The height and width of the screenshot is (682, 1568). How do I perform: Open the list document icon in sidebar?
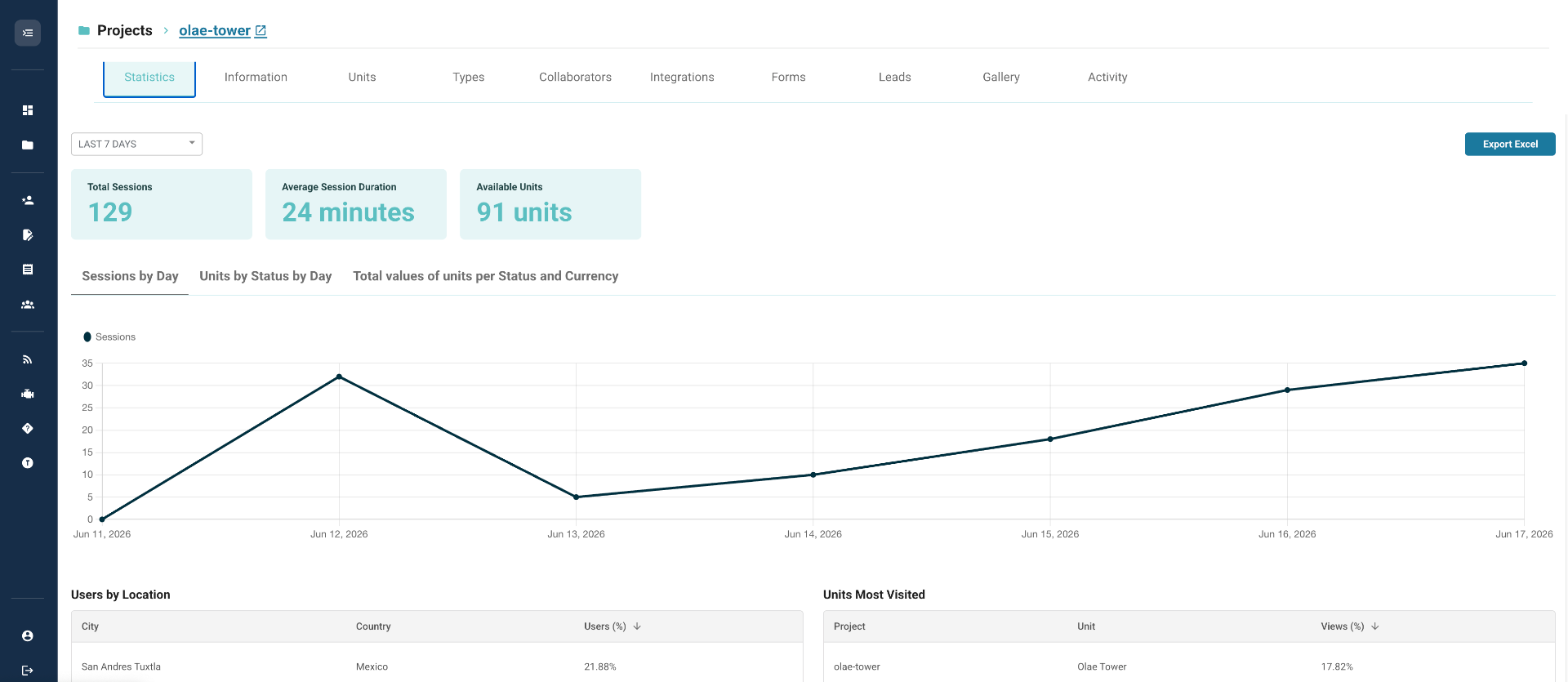[x=28, y=270]
